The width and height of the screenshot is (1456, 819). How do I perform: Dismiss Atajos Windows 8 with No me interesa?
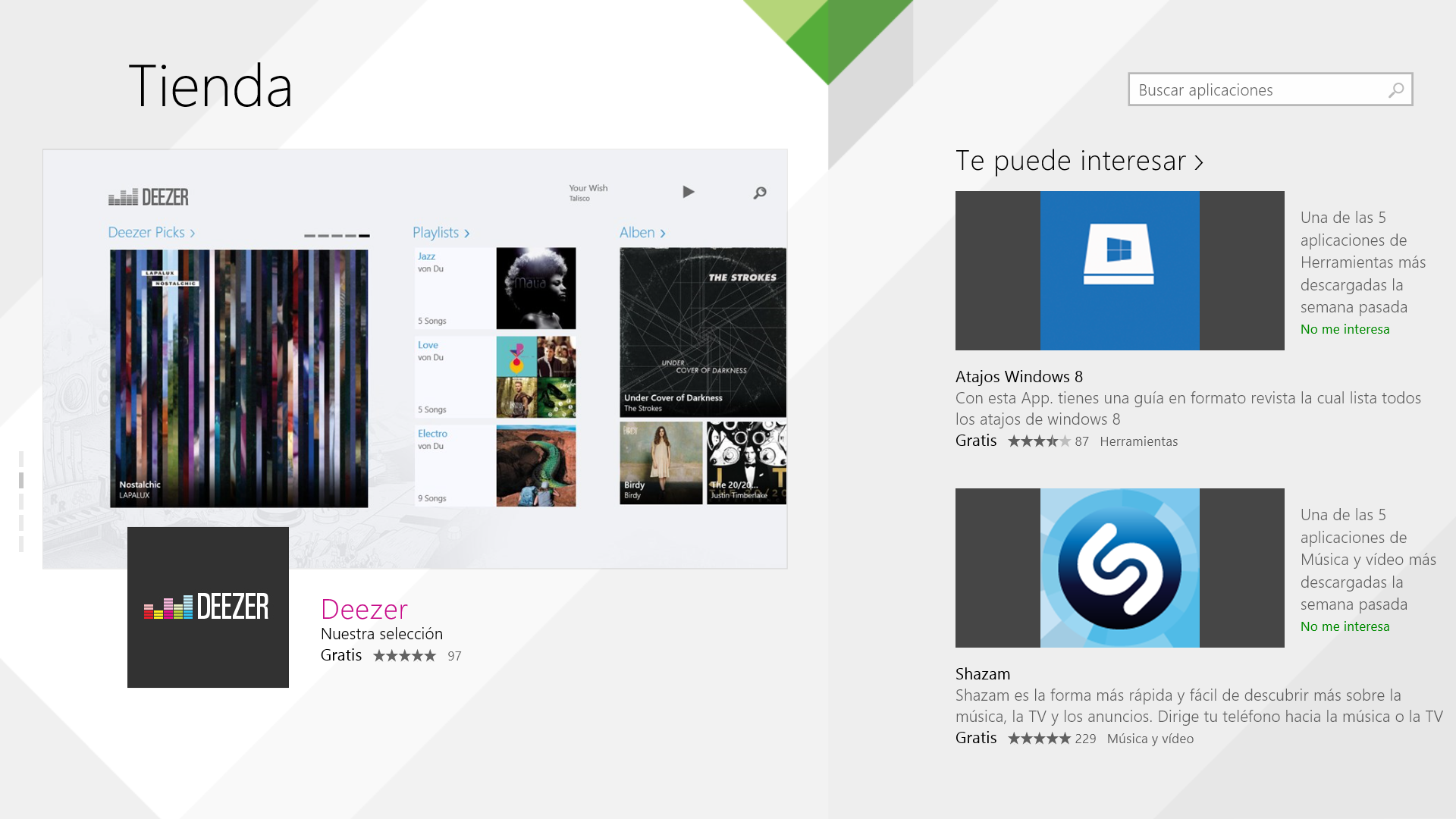point(1345,329)
